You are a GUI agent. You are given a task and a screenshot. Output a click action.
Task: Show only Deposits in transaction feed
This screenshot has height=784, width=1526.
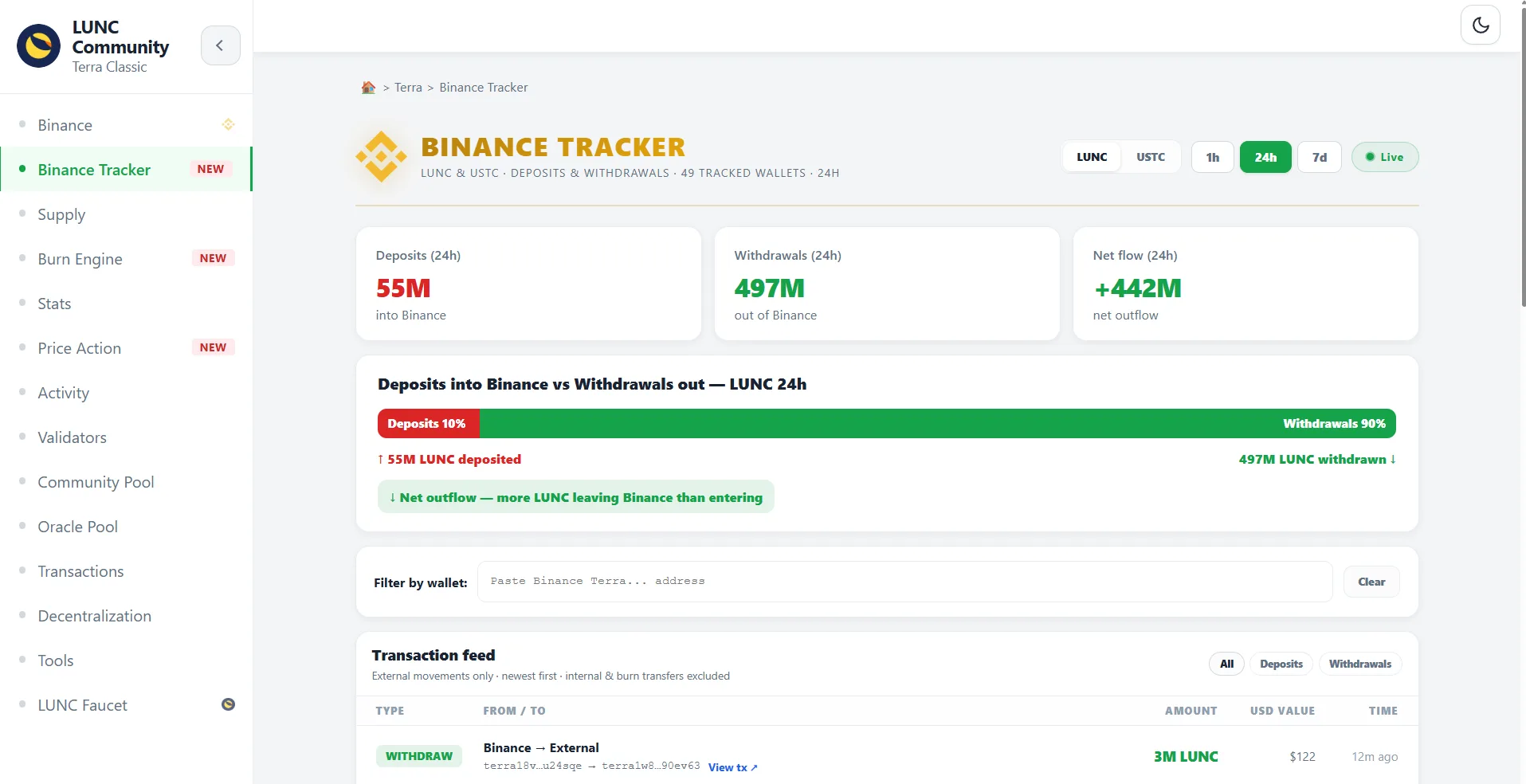(1281, 664)
